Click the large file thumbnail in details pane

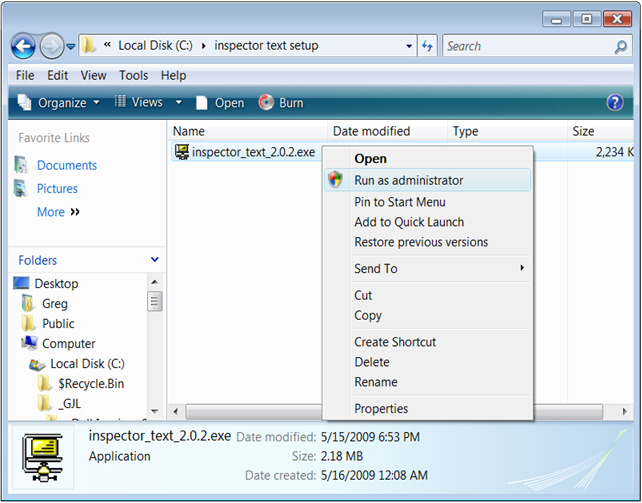[x=43, y=458]
